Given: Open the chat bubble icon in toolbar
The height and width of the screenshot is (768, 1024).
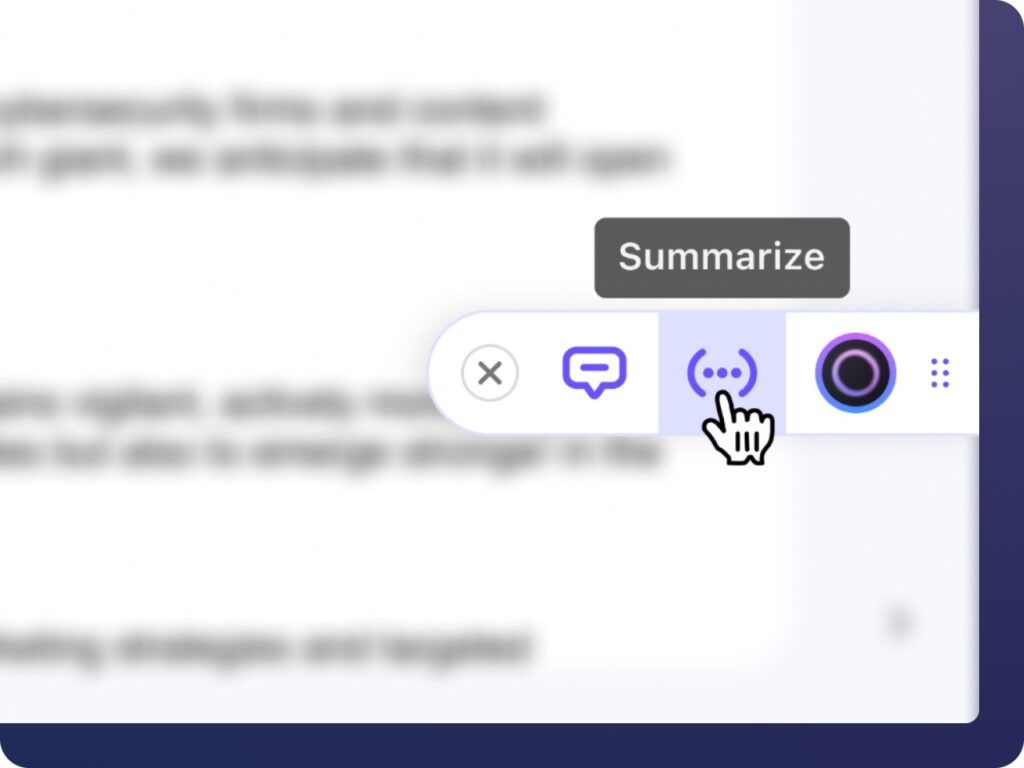Looking at the screenshot, I should point(594,372).
